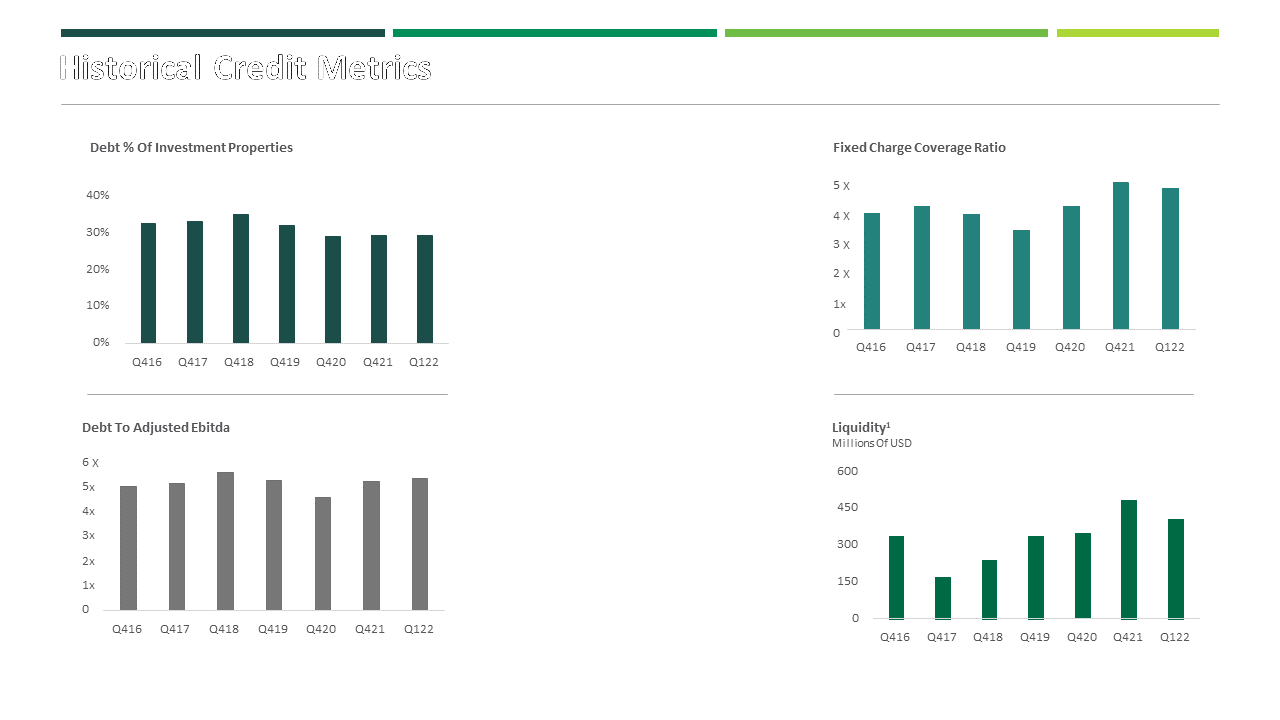Click the "4 X" label in Fixed Charge Coverage Ratio

tap(841, 216)
